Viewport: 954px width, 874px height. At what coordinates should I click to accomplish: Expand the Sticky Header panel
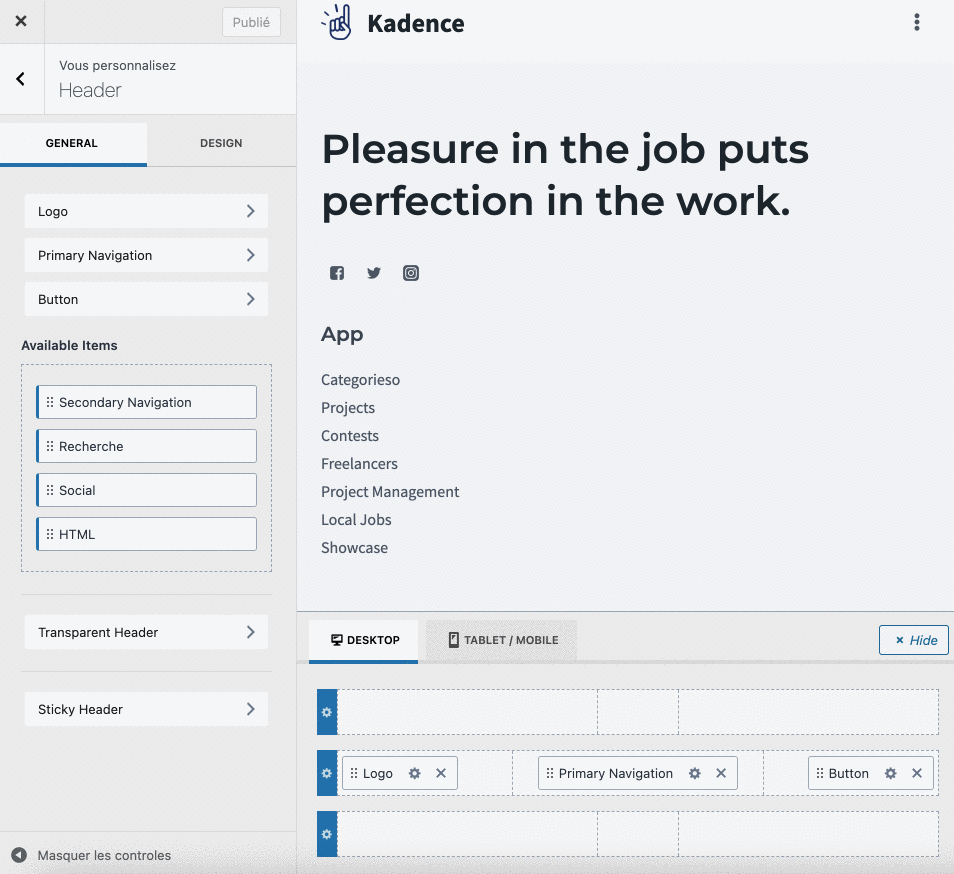146,709
